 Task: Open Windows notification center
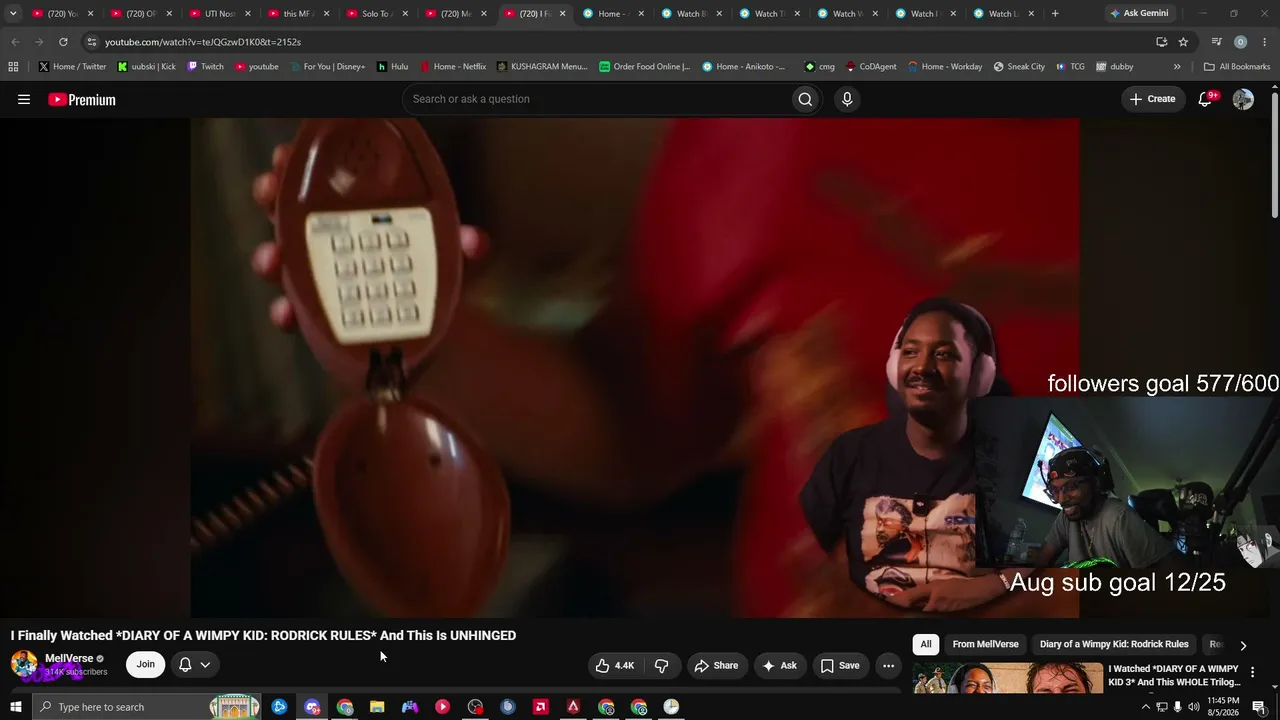click(1259, 707)
